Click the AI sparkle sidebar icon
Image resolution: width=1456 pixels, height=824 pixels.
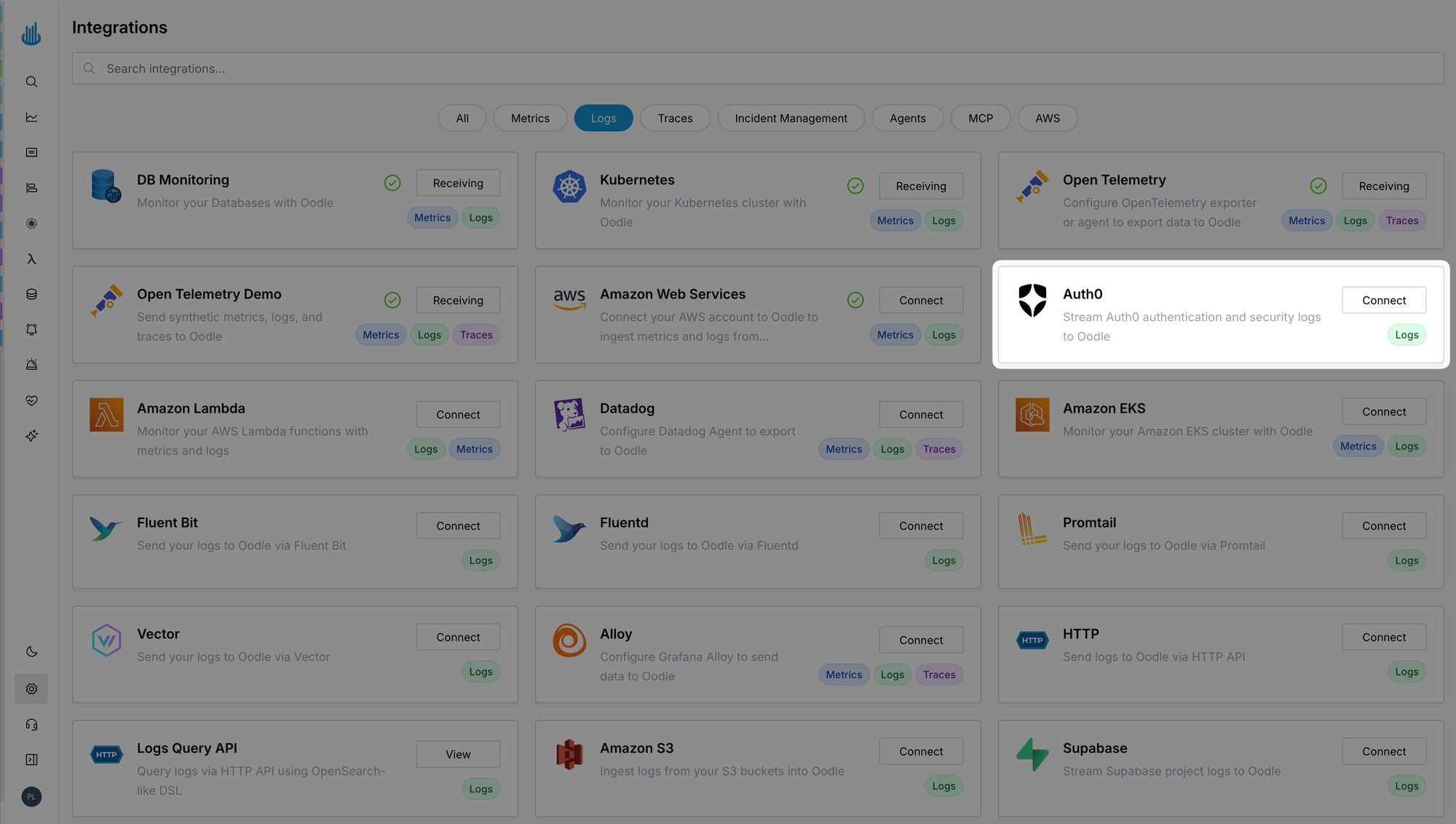click(x=31, y=435)
